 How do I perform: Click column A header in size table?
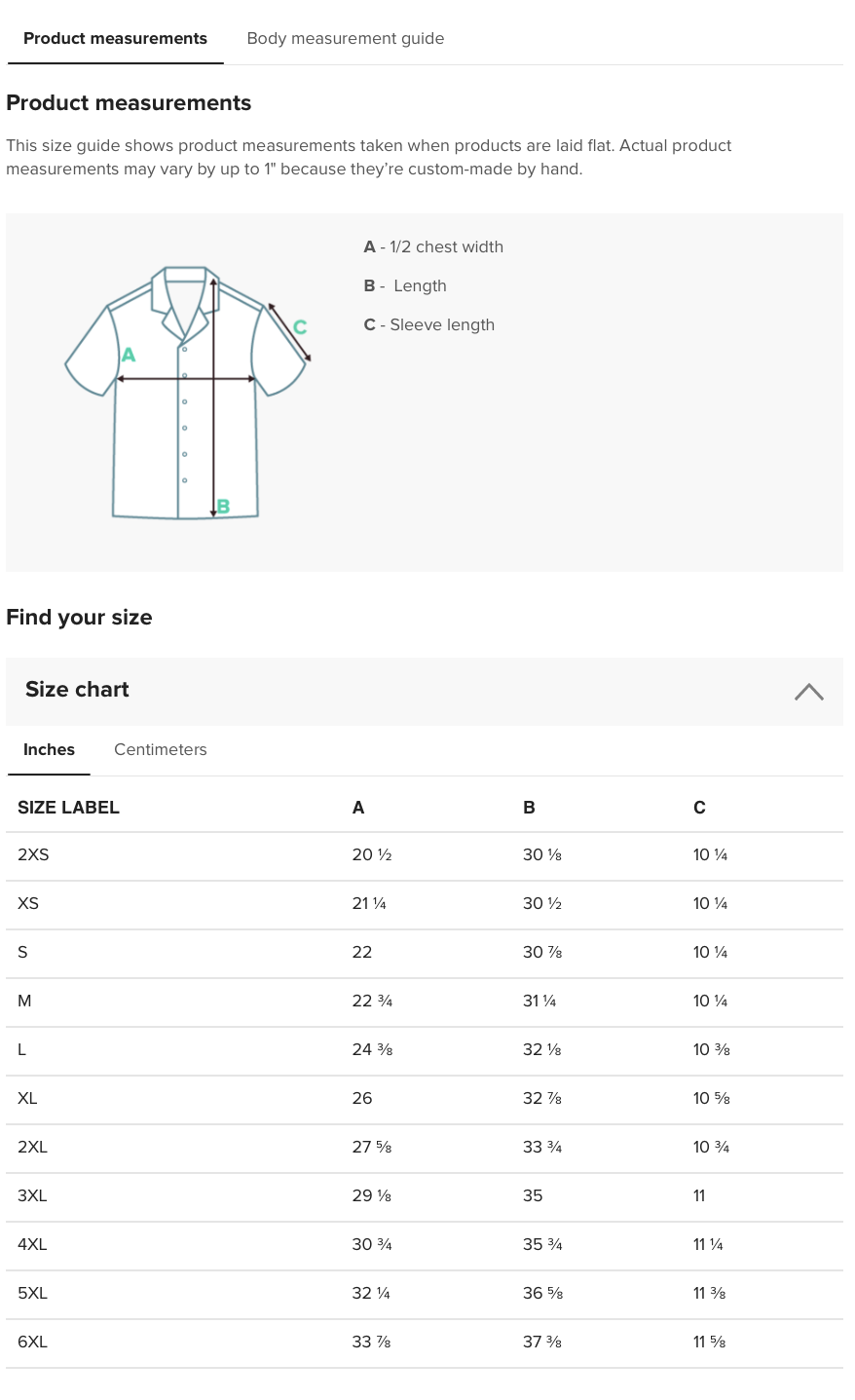point(358,808)
